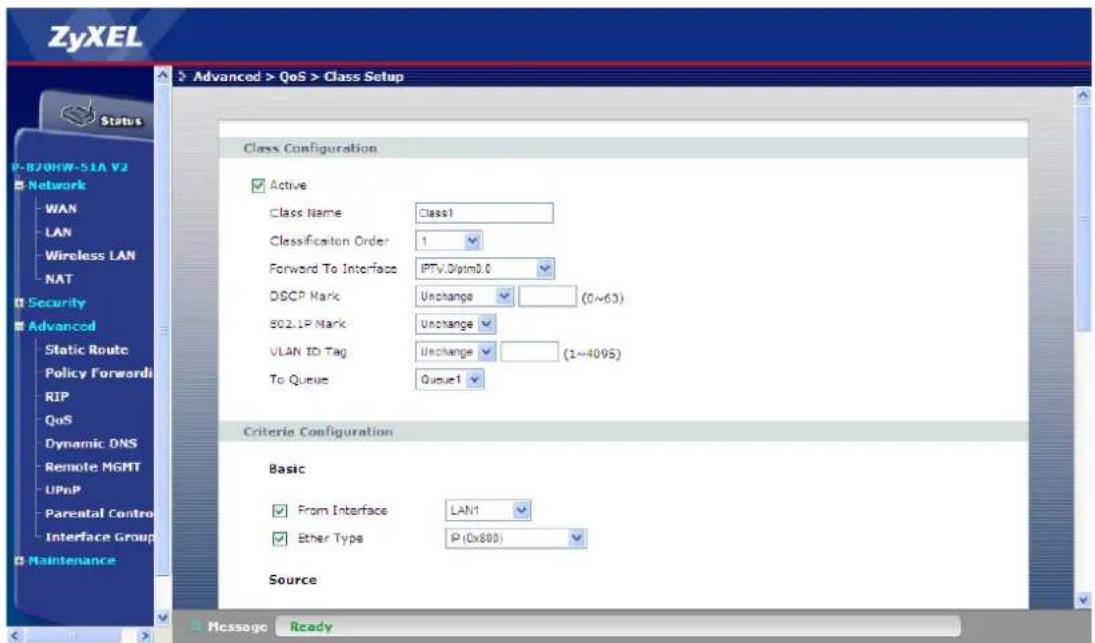Click the sidebar scrollbar down arrow
The image size is (1095, 643).
point(163,617)
